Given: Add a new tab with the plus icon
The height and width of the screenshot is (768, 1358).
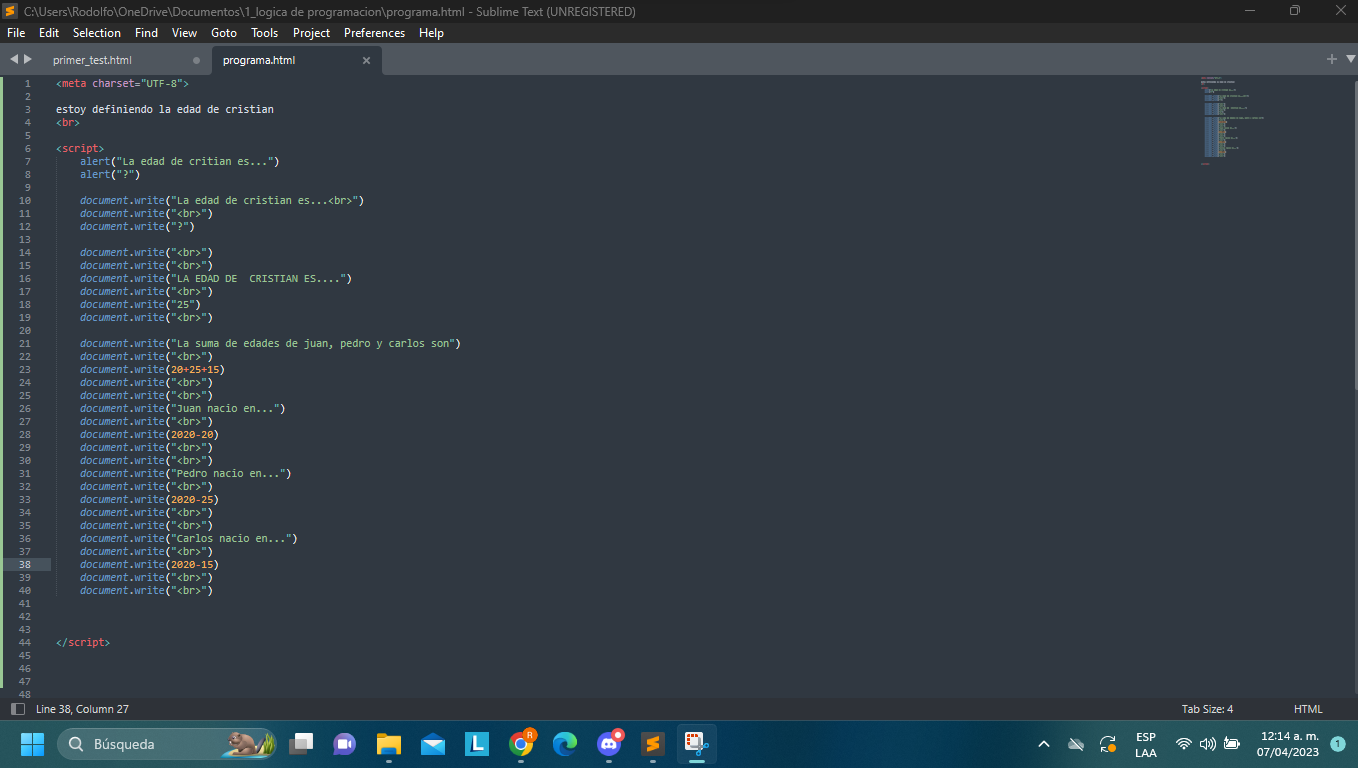Looking at the screenshot, I should click(x=1331, y=60).
